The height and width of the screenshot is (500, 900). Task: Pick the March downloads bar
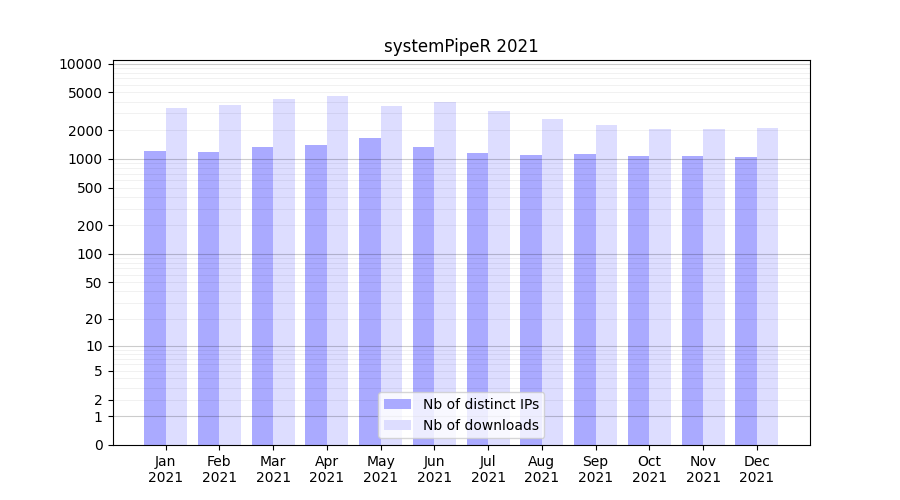coord(284,272)
